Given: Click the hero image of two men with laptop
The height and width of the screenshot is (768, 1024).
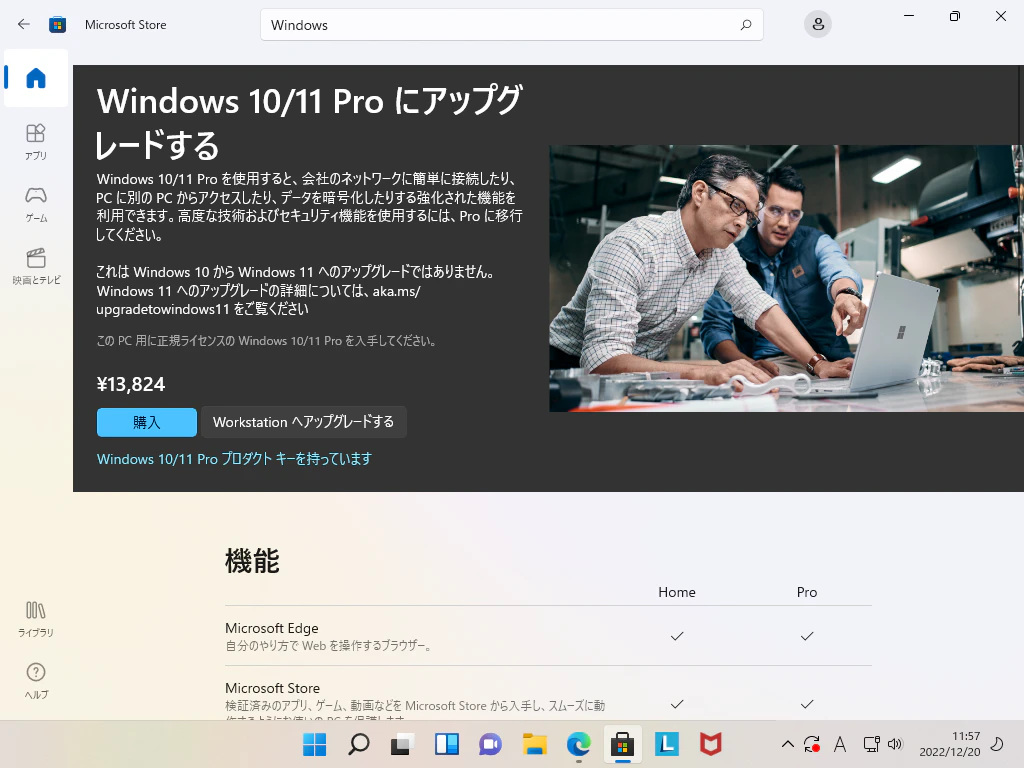Looking at the screenshot, I should coord(786,278).
